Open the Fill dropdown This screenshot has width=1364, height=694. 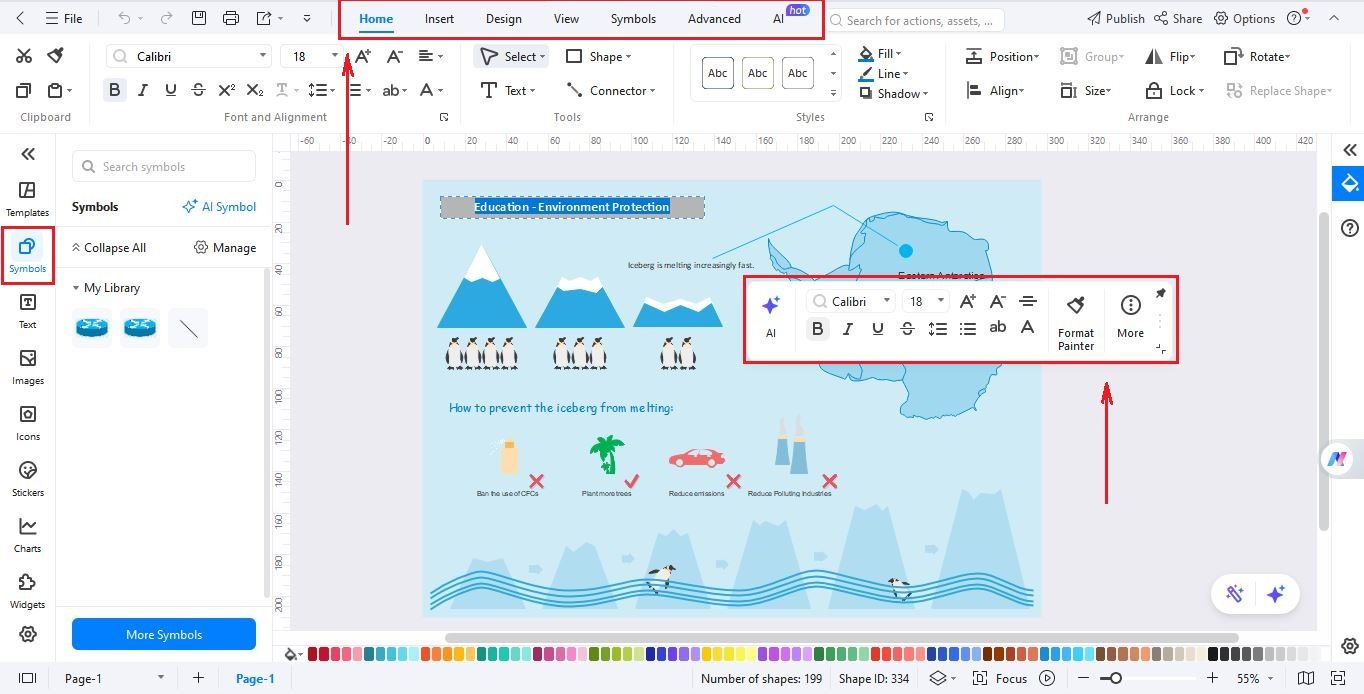point(880,53)
